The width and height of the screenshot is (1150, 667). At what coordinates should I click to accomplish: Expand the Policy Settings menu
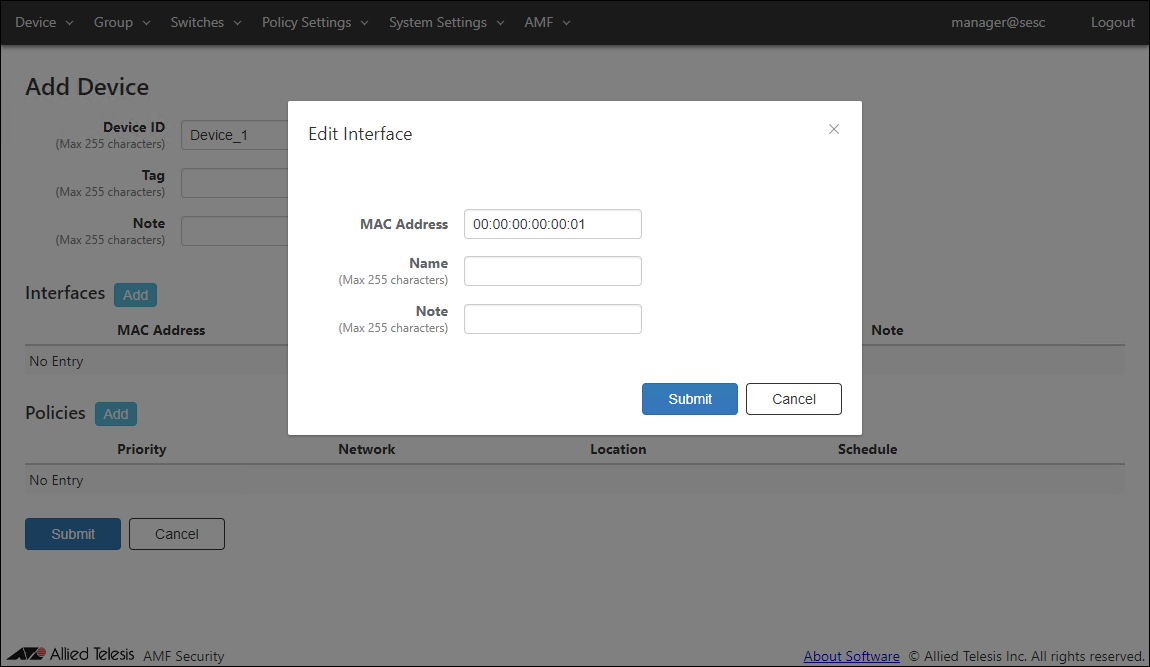[x=315, y=22]
